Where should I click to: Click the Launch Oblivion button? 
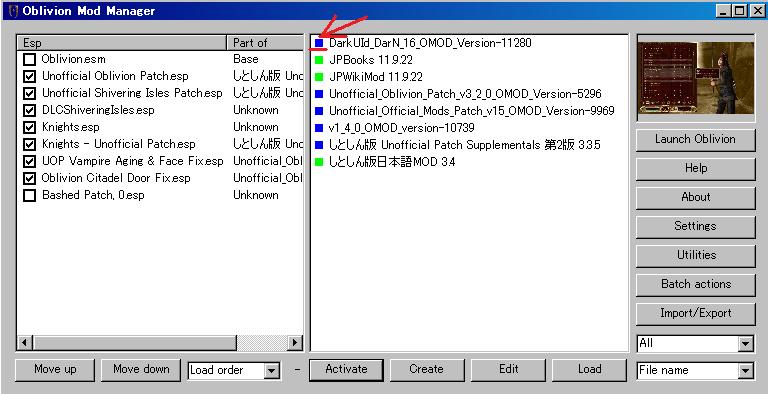click(696, 140)
